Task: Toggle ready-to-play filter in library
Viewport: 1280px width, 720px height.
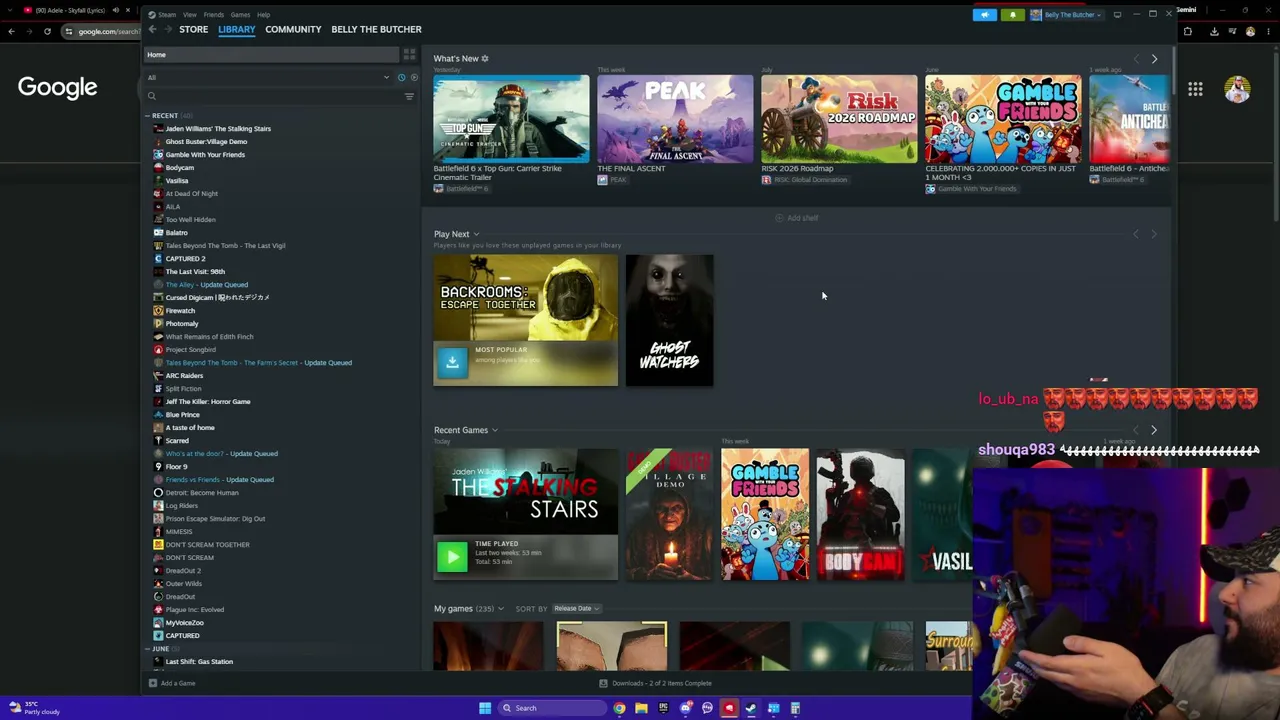Action: [x=414, y=77]
